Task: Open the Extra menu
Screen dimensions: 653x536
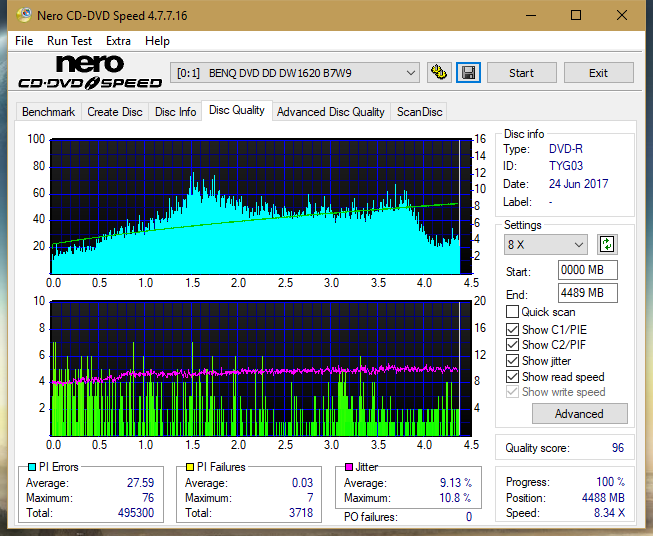Action: (x=118, y=41)
